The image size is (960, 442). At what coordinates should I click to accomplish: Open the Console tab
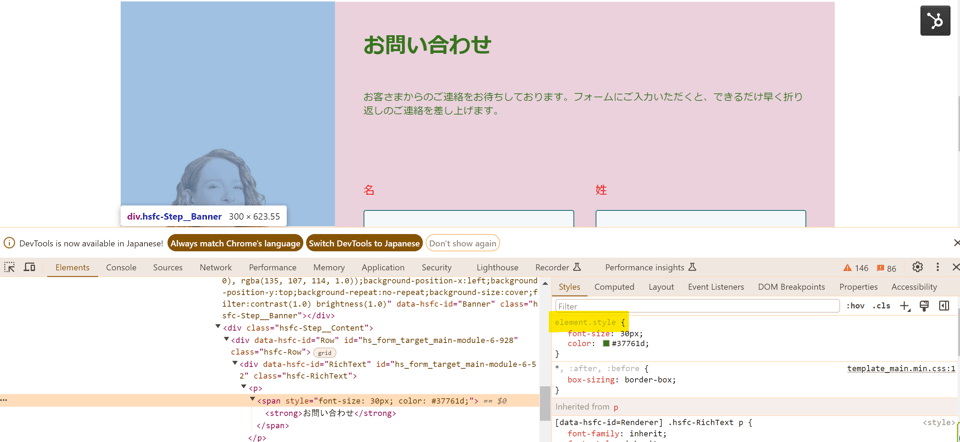click(x=121, y=268)
